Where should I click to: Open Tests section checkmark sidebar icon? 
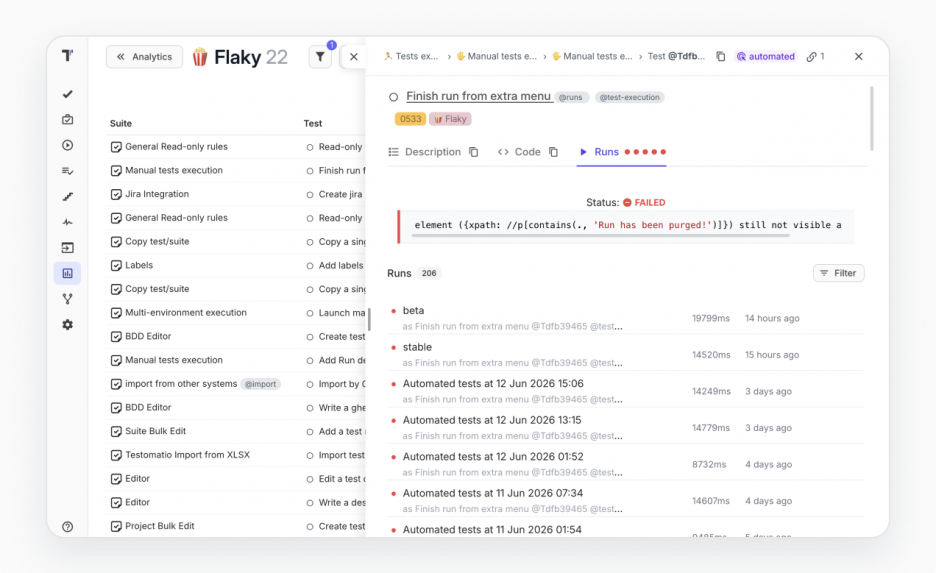(x=67, y=94)
